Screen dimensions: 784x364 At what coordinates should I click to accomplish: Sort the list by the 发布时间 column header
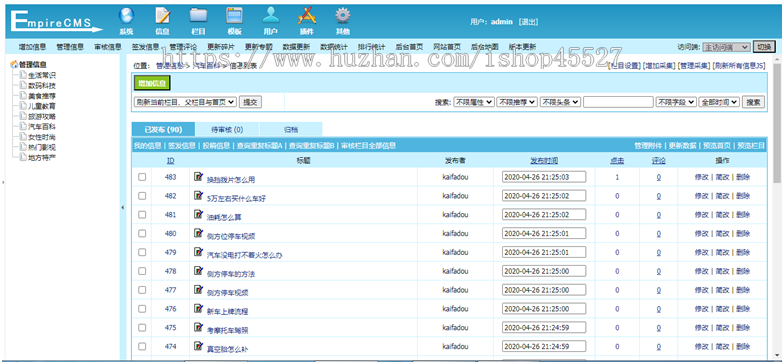click(544, 160)
